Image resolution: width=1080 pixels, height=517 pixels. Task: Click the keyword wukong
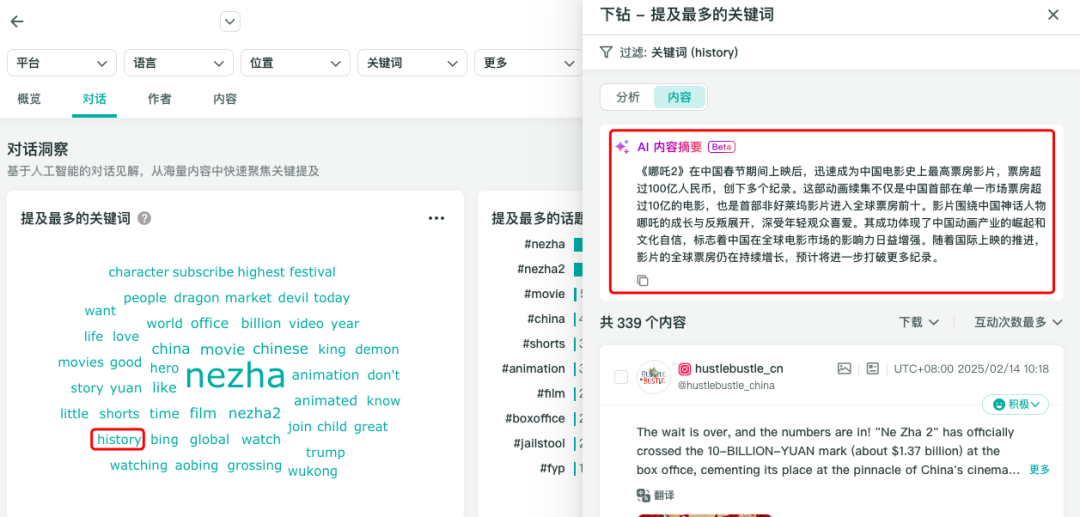click(x=313, y=472)
